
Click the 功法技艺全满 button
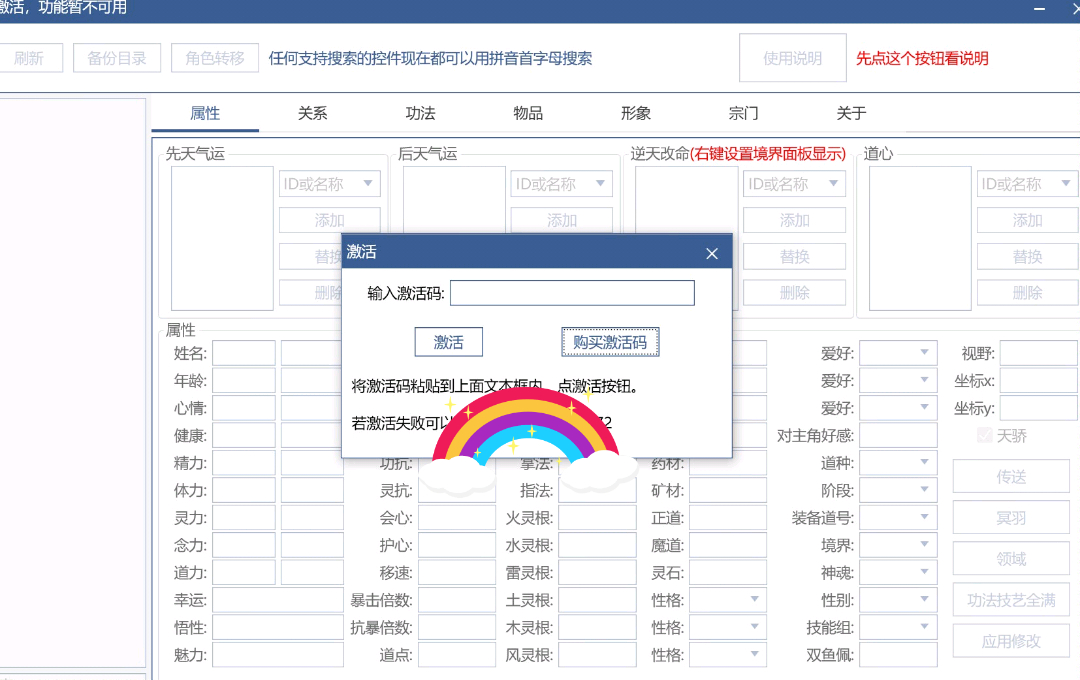pyautogui.click(x=1011, y=600)
